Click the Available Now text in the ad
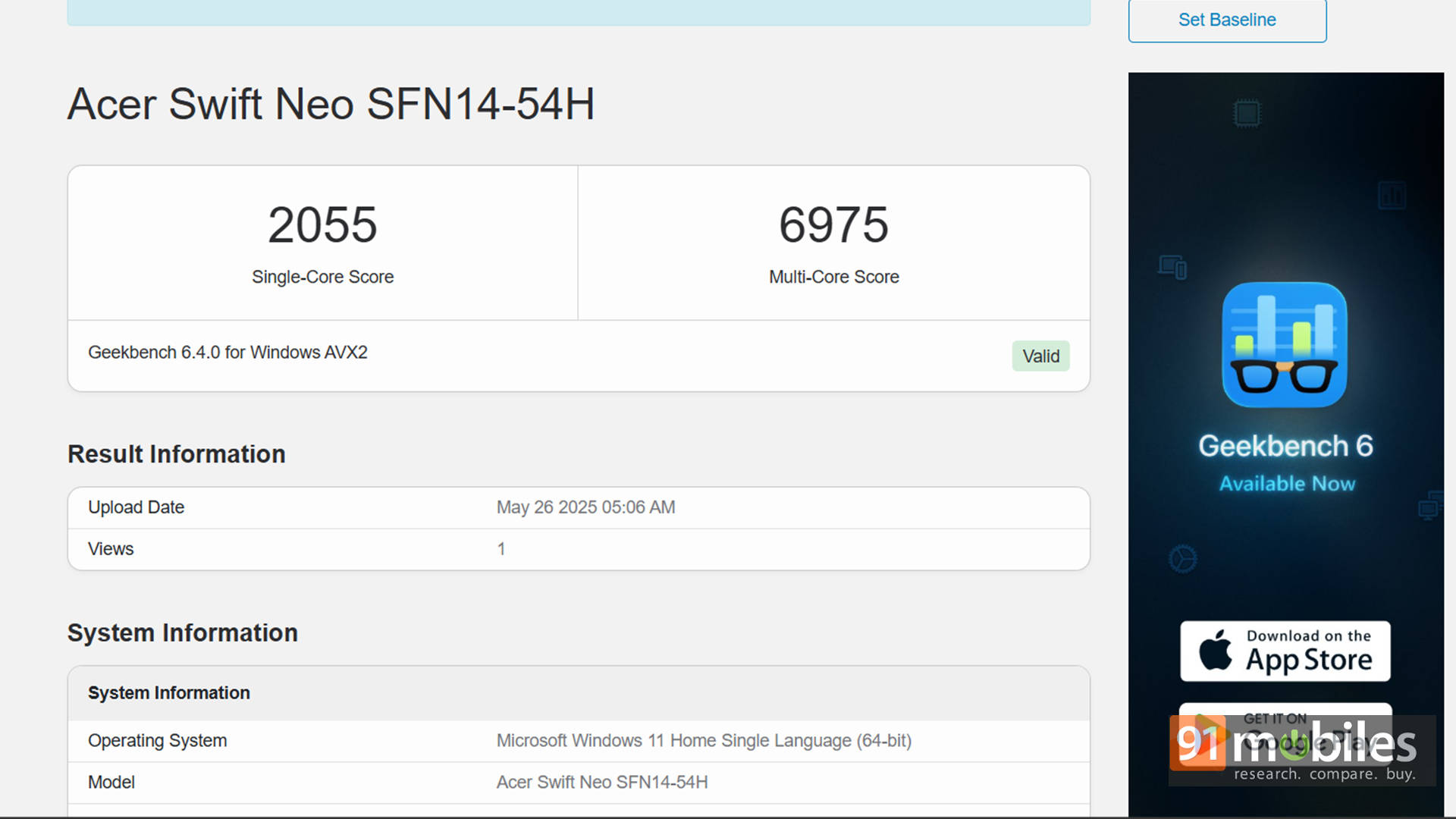This screenshot has height=819, width=1456. pos(1287,484)
